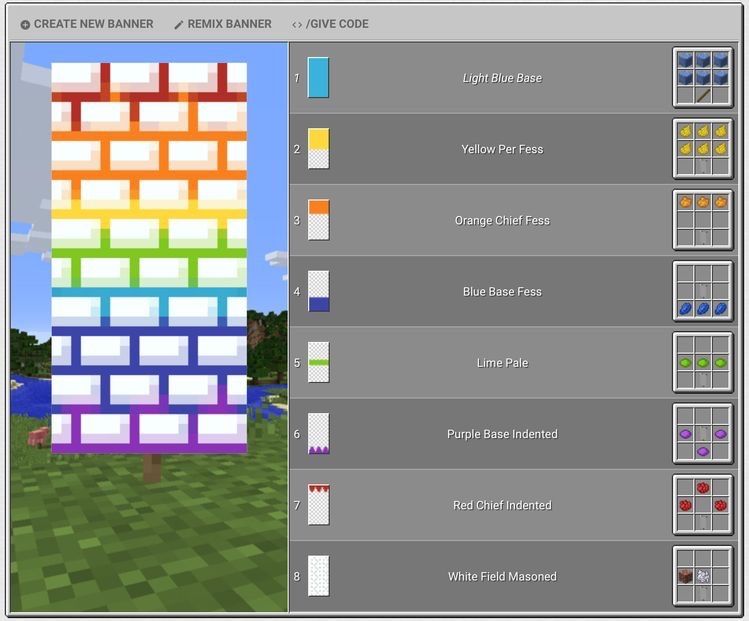The image size is (749, 621).
Task: Click the rainbow brick banner preview
Action: coord(149,258)
